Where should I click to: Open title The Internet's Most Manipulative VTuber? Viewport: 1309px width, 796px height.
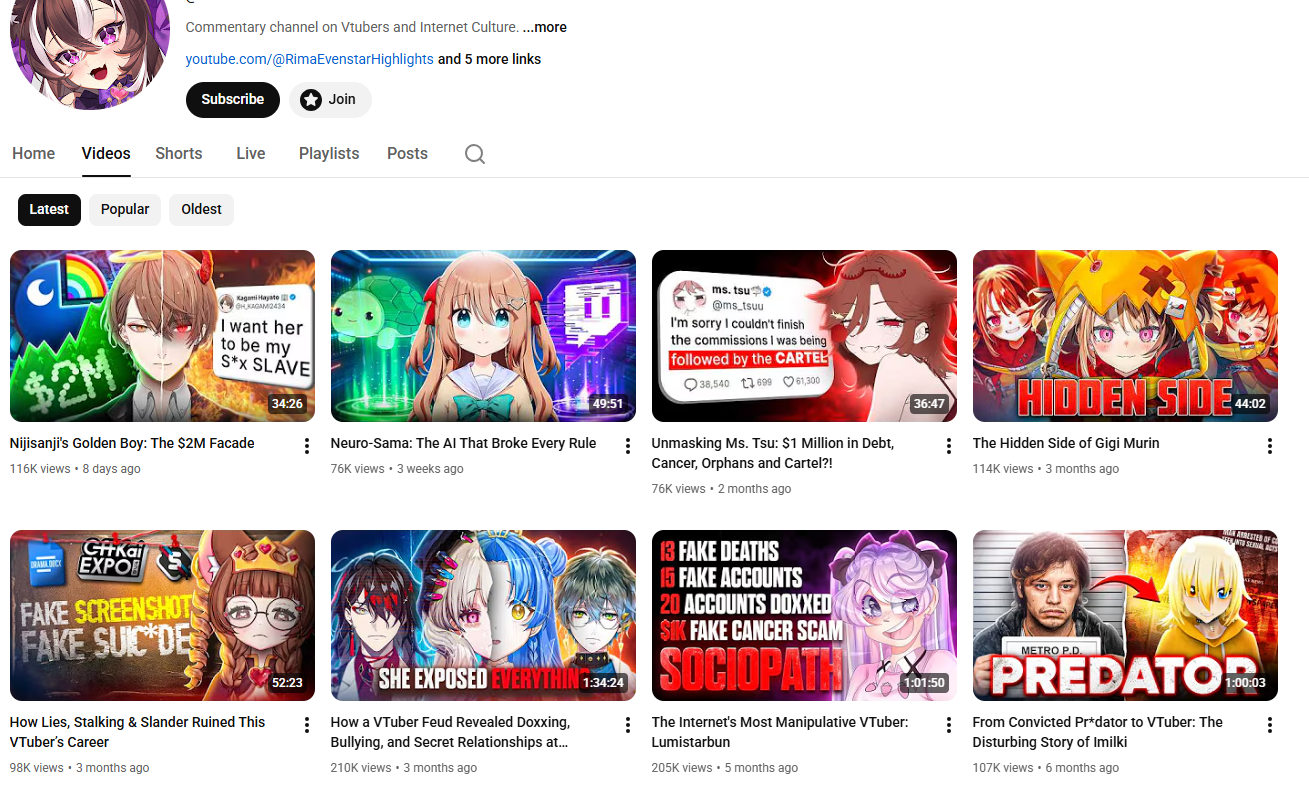(780, 732)
